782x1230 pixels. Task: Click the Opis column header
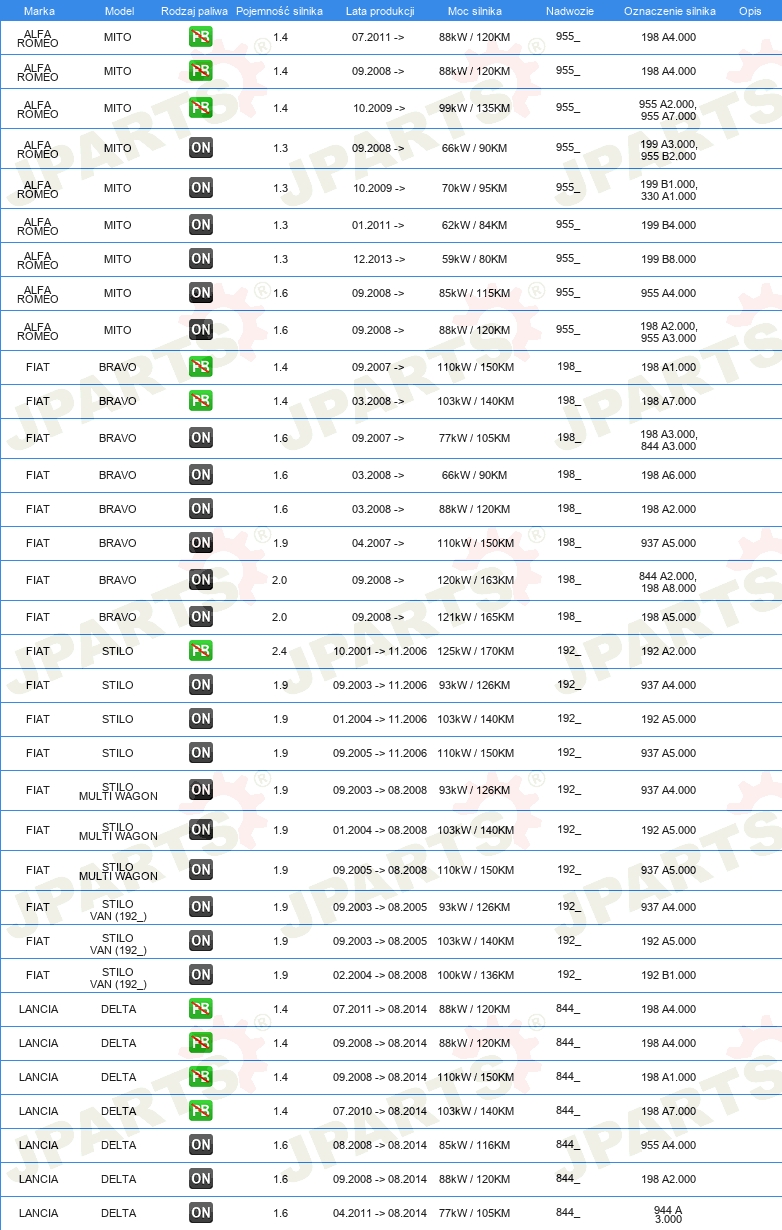750,11
